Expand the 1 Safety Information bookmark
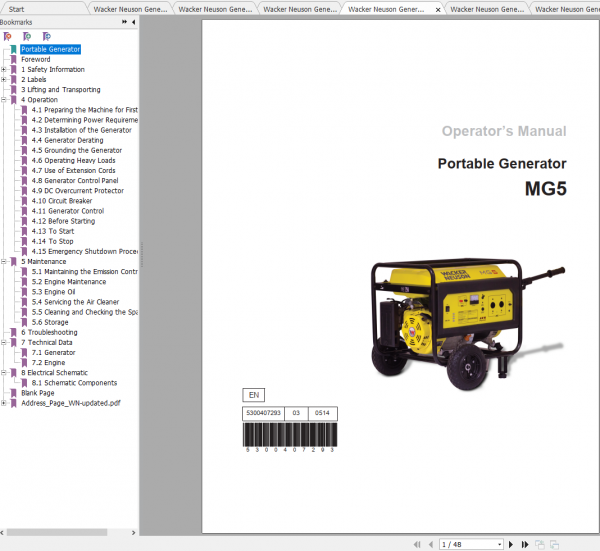600x551 pixels. click(x=3, y=69)
